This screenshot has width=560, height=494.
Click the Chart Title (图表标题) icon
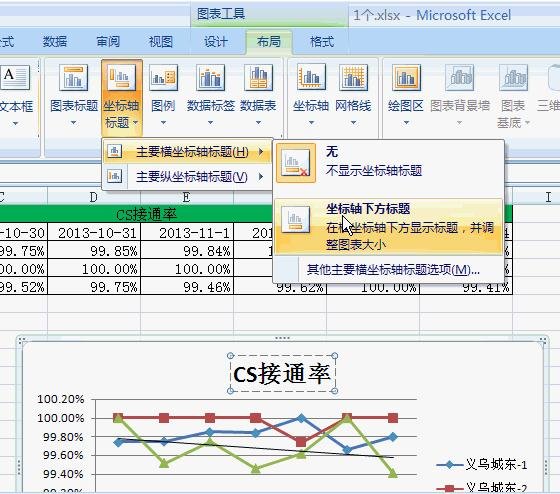pos(74,77)
